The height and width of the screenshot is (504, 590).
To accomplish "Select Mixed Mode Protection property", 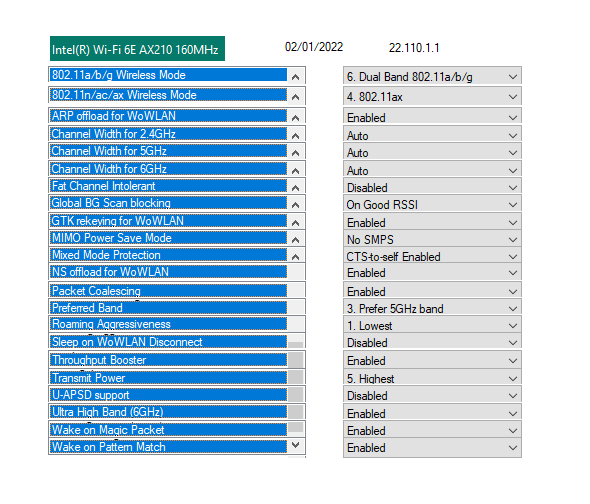I will point(168,255).
